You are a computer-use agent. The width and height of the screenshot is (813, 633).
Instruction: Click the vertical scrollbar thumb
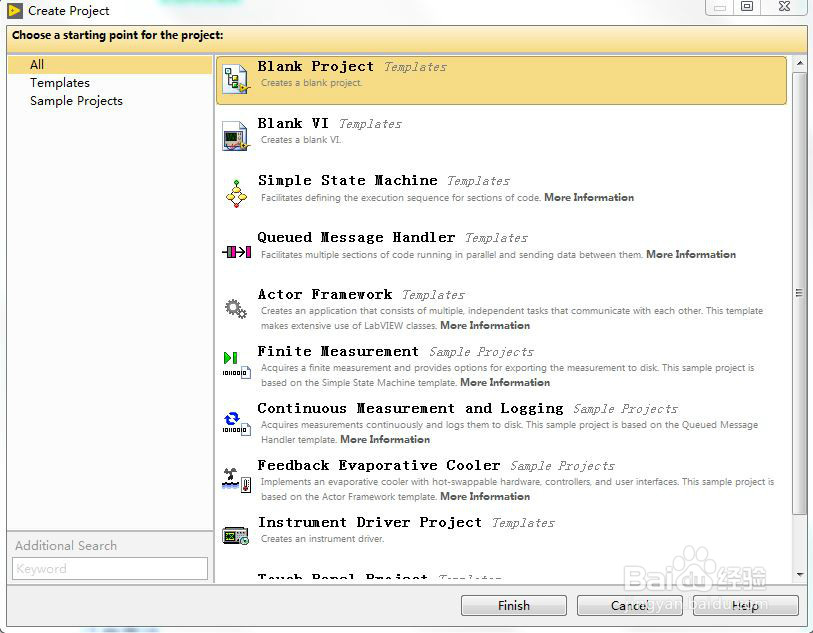coord(800,293)
